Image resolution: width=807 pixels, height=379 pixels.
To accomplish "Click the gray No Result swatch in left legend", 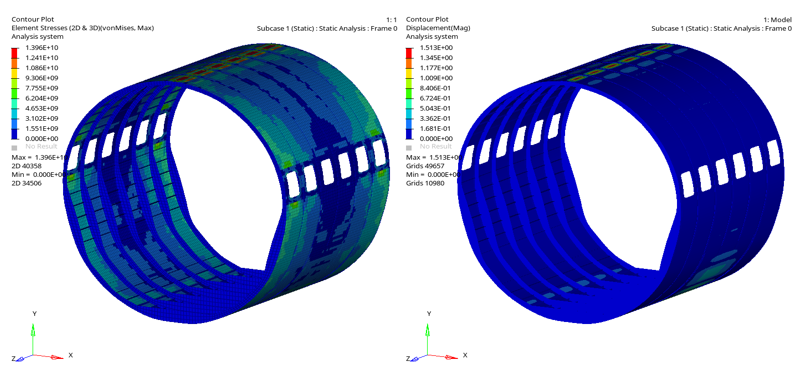I will pos(14,148).
